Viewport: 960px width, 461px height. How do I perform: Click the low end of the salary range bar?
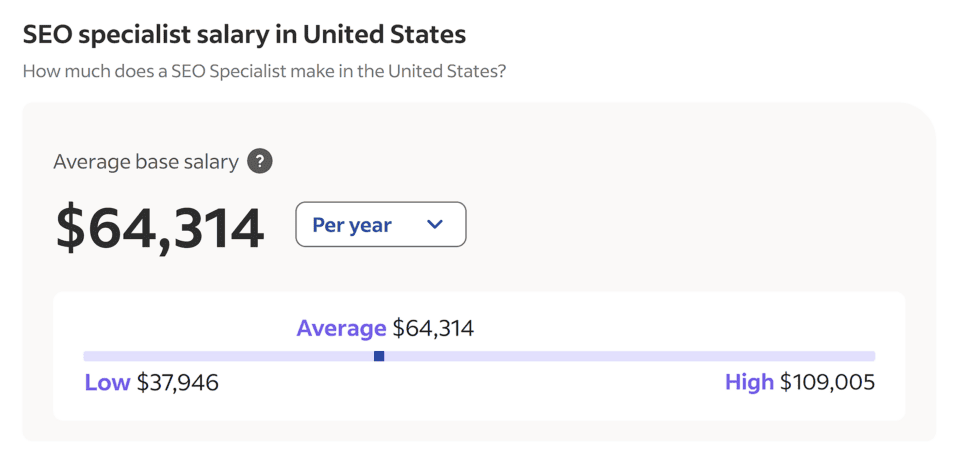click(x=90, y=356)
